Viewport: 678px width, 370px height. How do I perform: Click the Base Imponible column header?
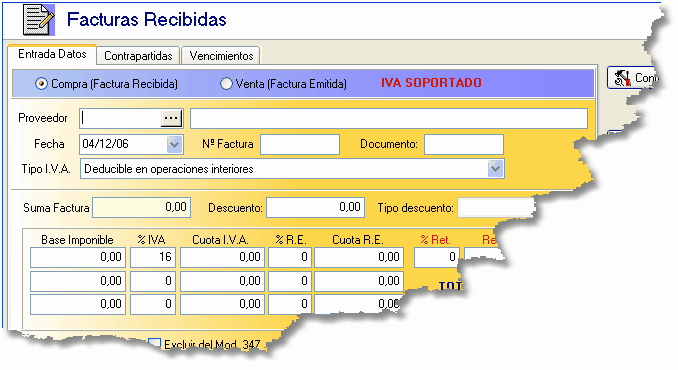point(77,240)
